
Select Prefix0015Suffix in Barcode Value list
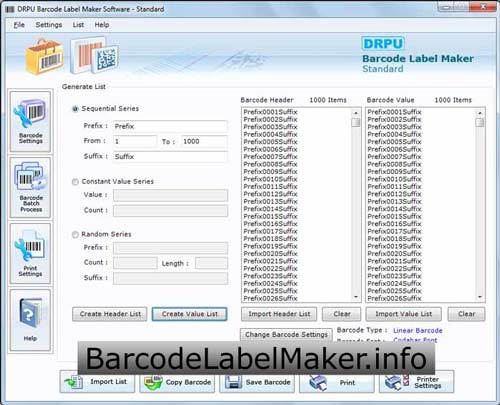(x=394, y=216)
